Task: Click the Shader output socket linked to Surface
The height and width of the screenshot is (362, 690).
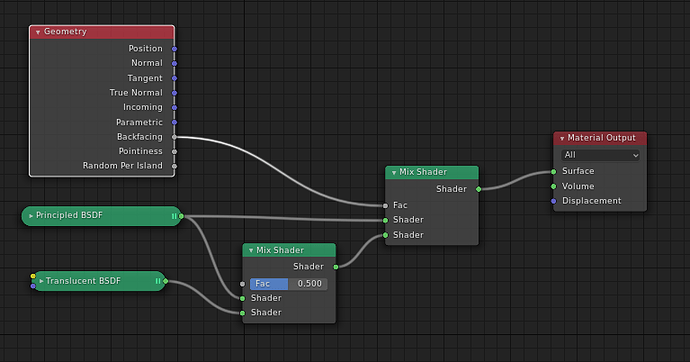Action: coord(478,189)
